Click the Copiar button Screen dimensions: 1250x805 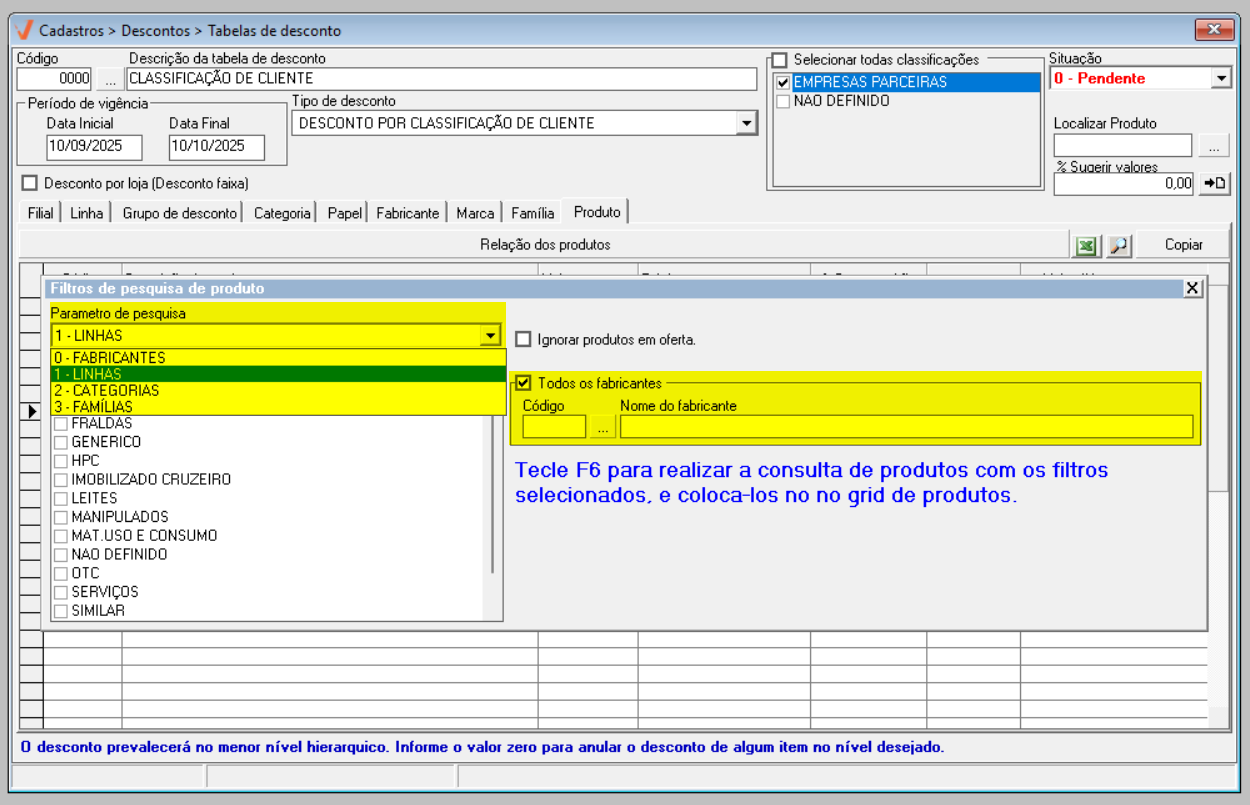(x=1183, y=245)
